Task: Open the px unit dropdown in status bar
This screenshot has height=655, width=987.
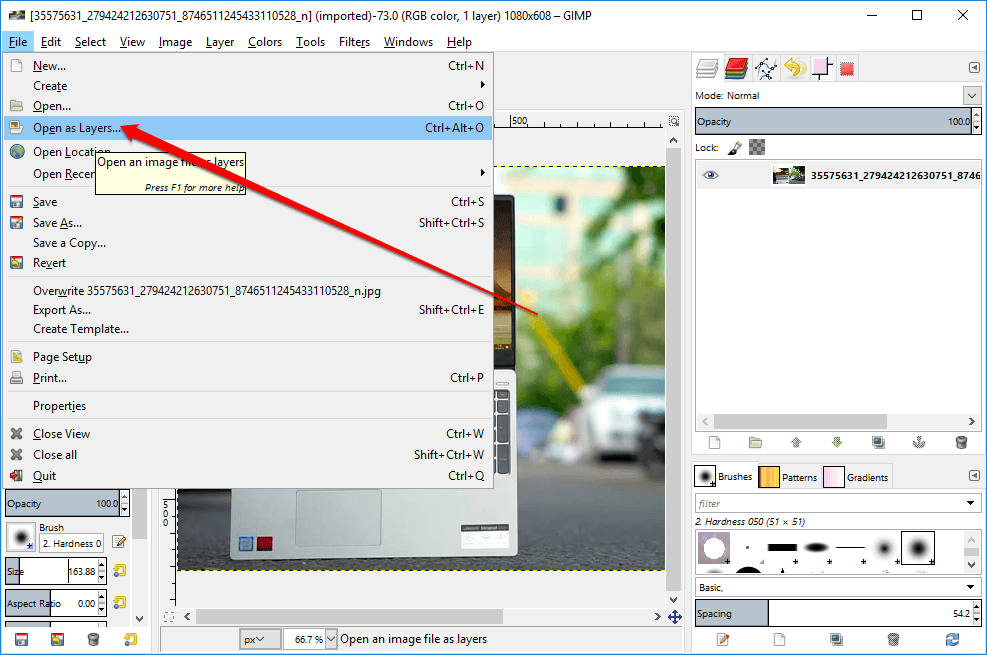Action: (x=259, y=640)
